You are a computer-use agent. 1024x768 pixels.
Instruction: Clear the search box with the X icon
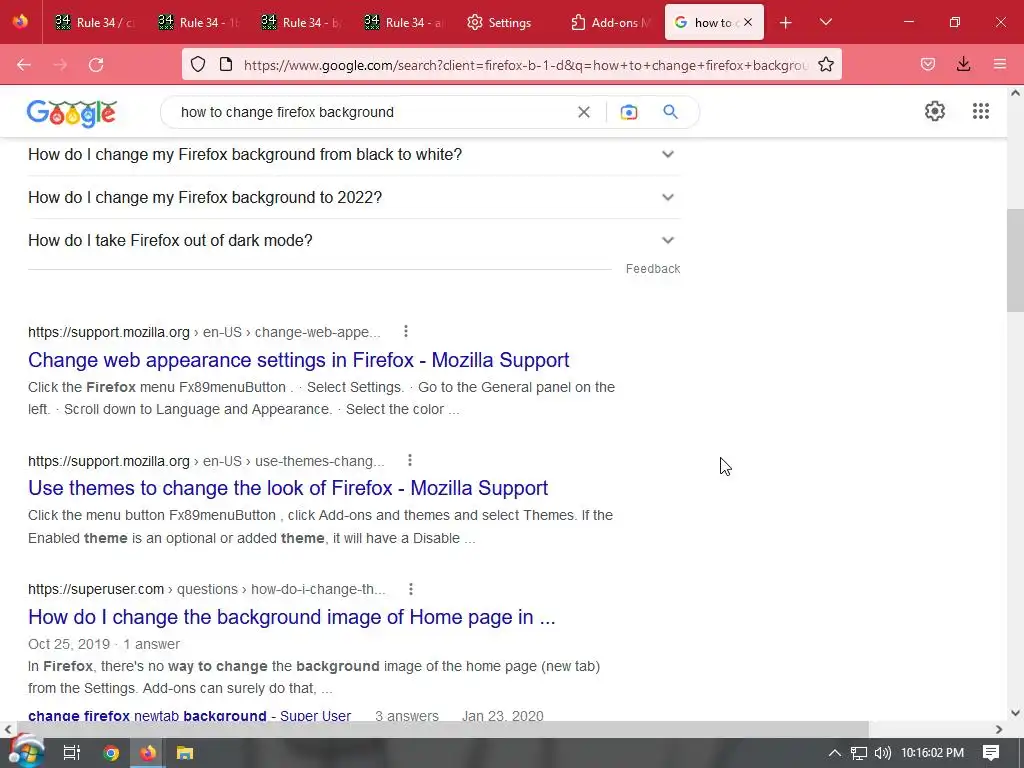pyautogui.click(x=584, y=112)
